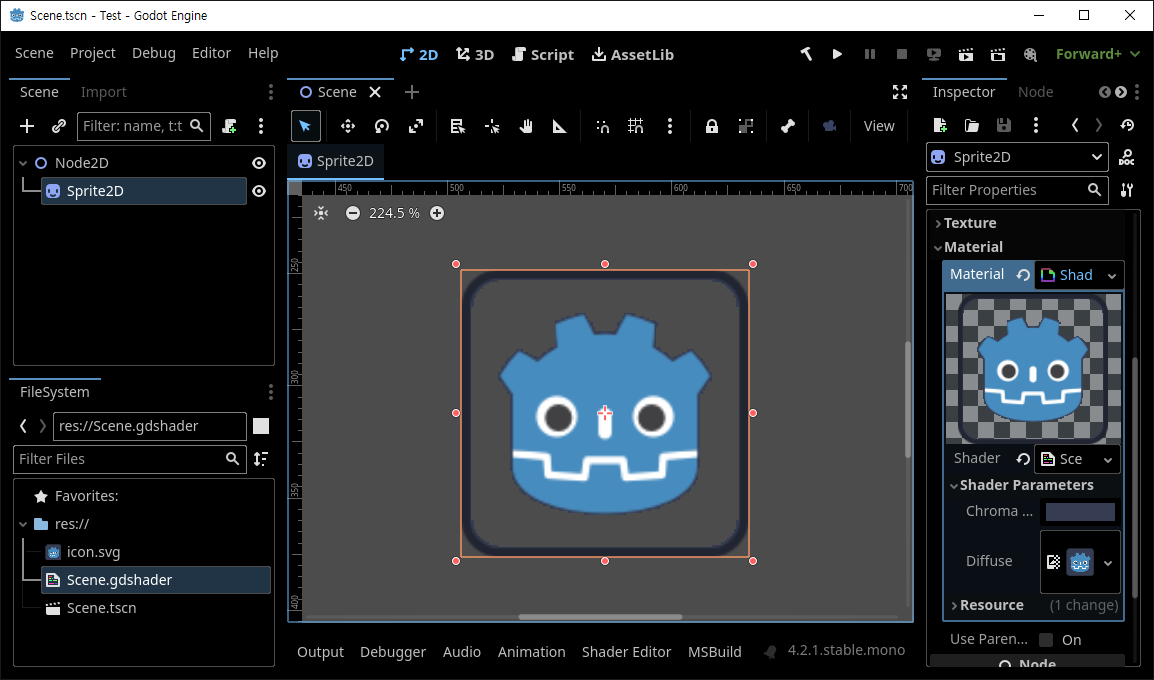Open Inspector object history
The width and height of the screenshot is (1154, 680).
tap(1127, 125)
